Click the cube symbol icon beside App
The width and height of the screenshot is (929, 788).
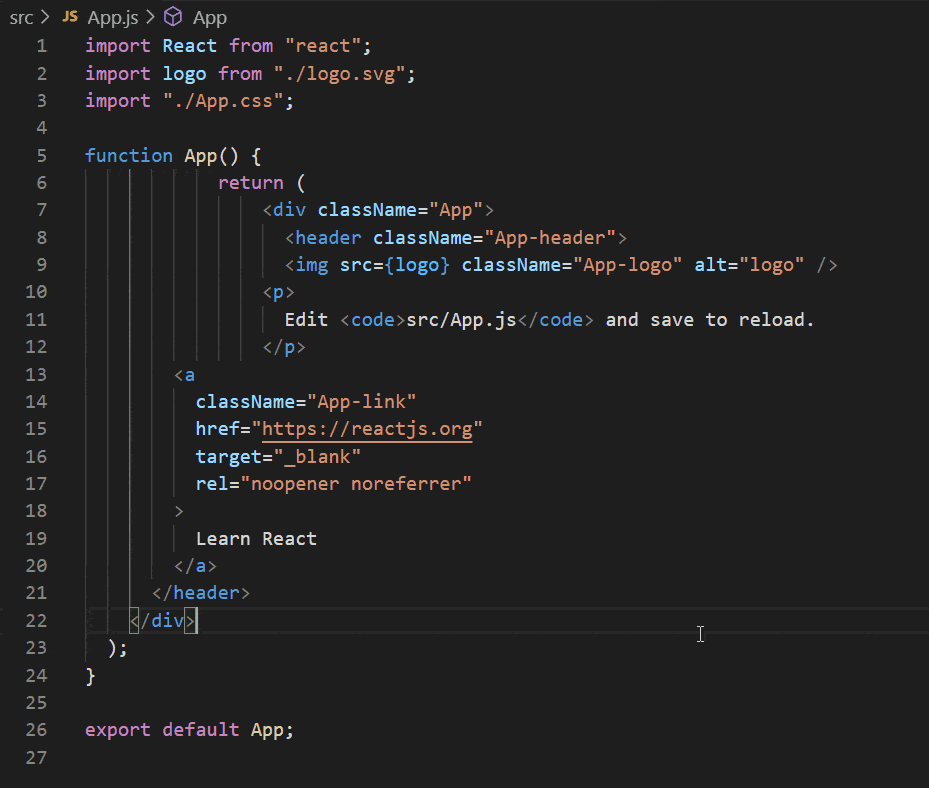[173, 17]
